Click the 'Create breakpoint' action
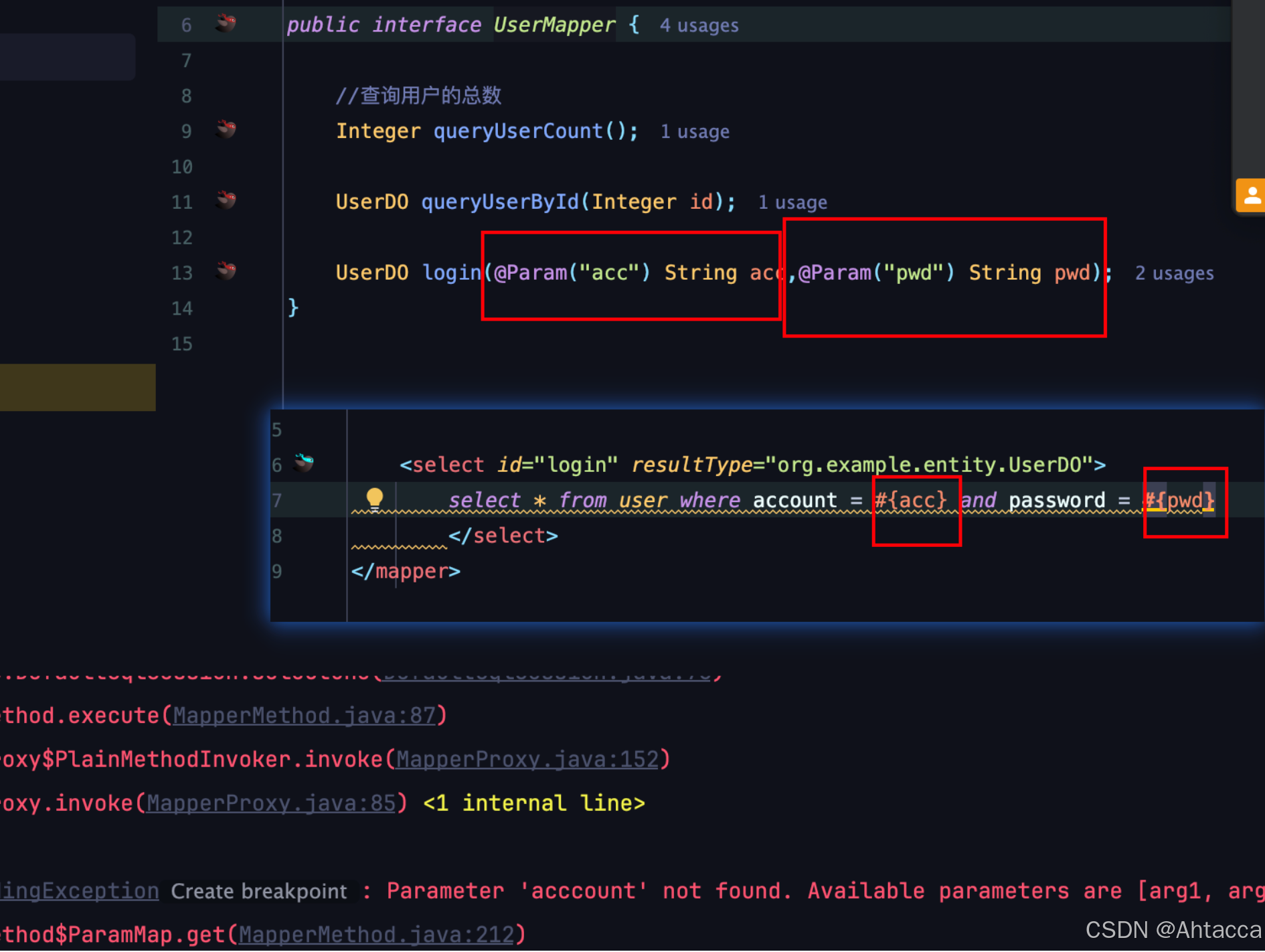Screen dimensions: 1265x952 [259, 892]
